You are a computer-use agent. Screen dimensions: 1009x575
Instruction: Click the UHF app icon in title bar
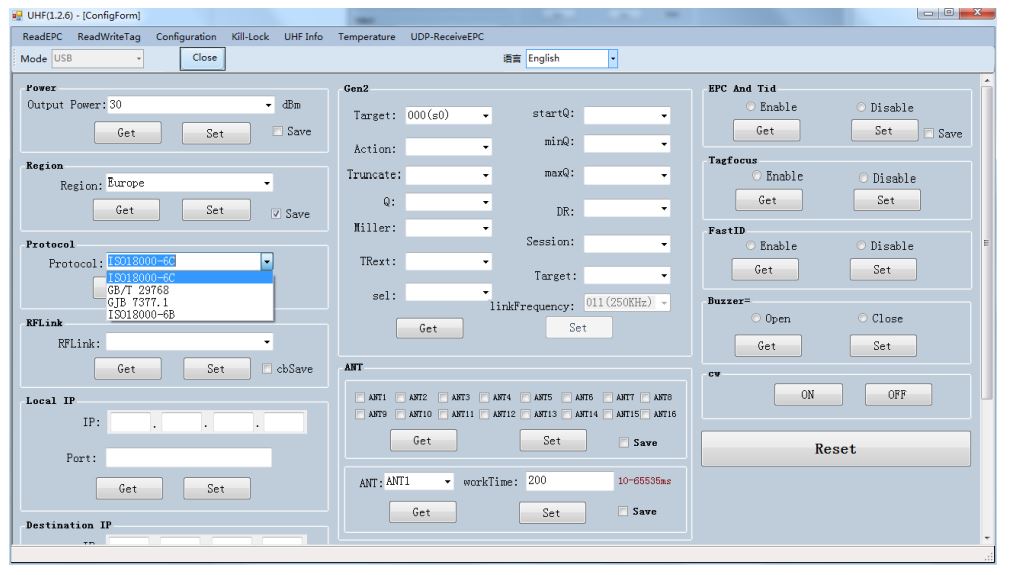tap(17, 15)
